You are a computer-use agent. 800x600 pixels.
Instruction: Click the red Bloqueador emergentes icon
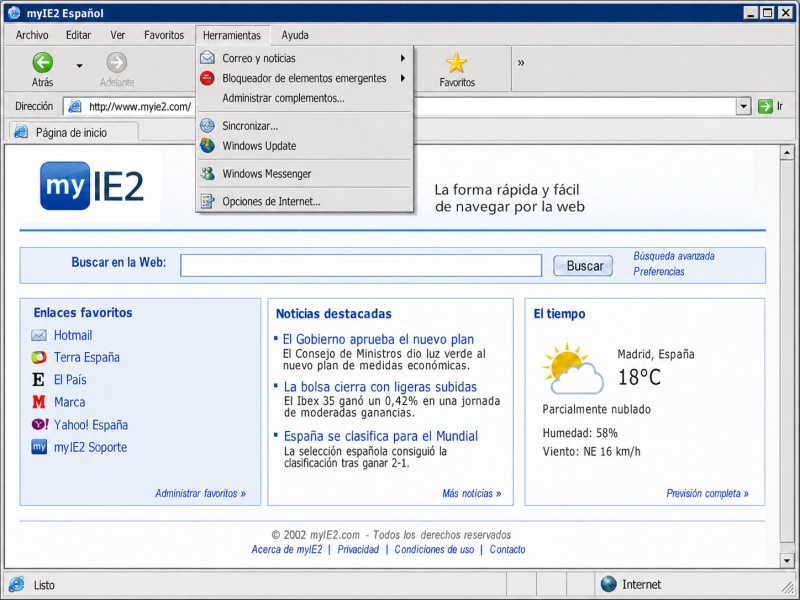[x=207, y=78]
